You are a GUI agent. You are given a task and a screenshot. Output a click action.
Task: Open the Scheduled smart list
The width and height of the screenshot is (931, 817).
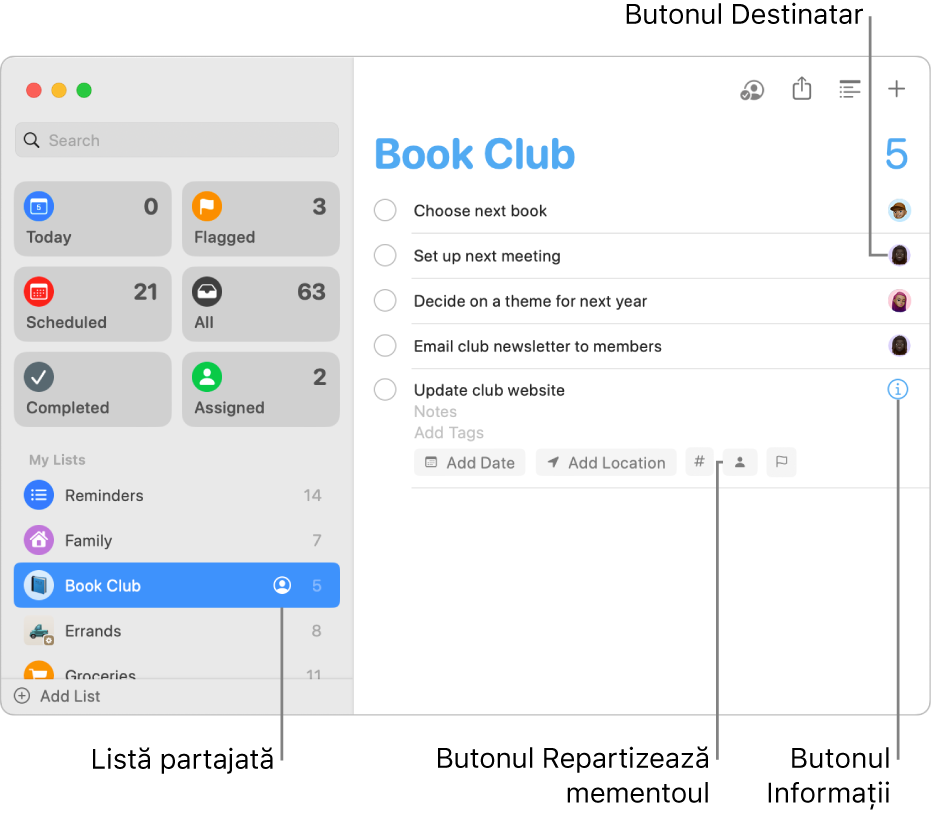click(x=93, y=304)
